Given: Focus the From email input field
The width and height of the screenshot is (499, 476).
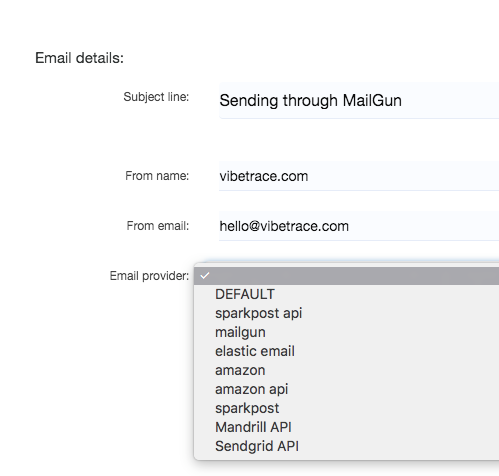Looking at the screenshot, I should [x=359, y=226].
